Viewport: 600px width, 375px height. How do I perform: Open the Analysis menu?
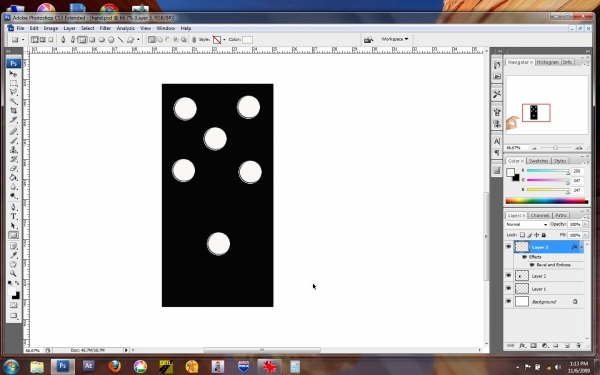tap(126, 28)
